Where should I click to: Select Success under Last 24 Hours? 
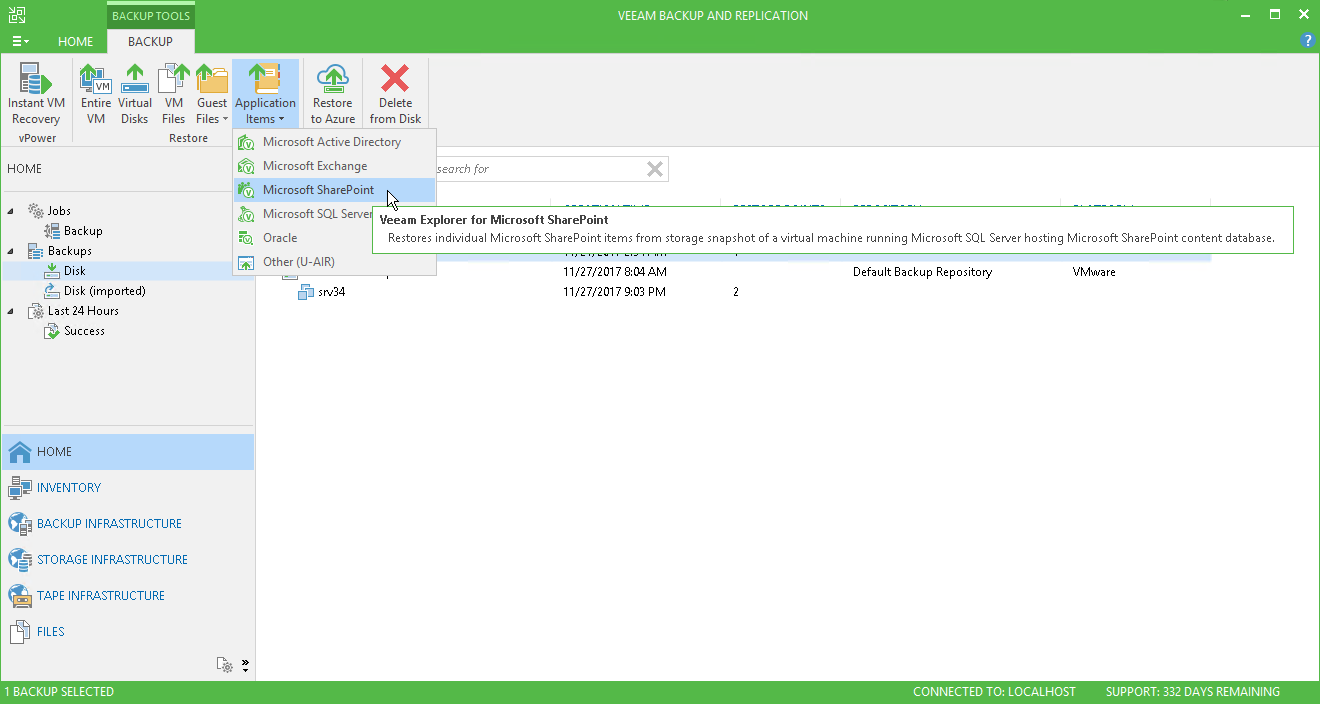[x=84, y=331]
